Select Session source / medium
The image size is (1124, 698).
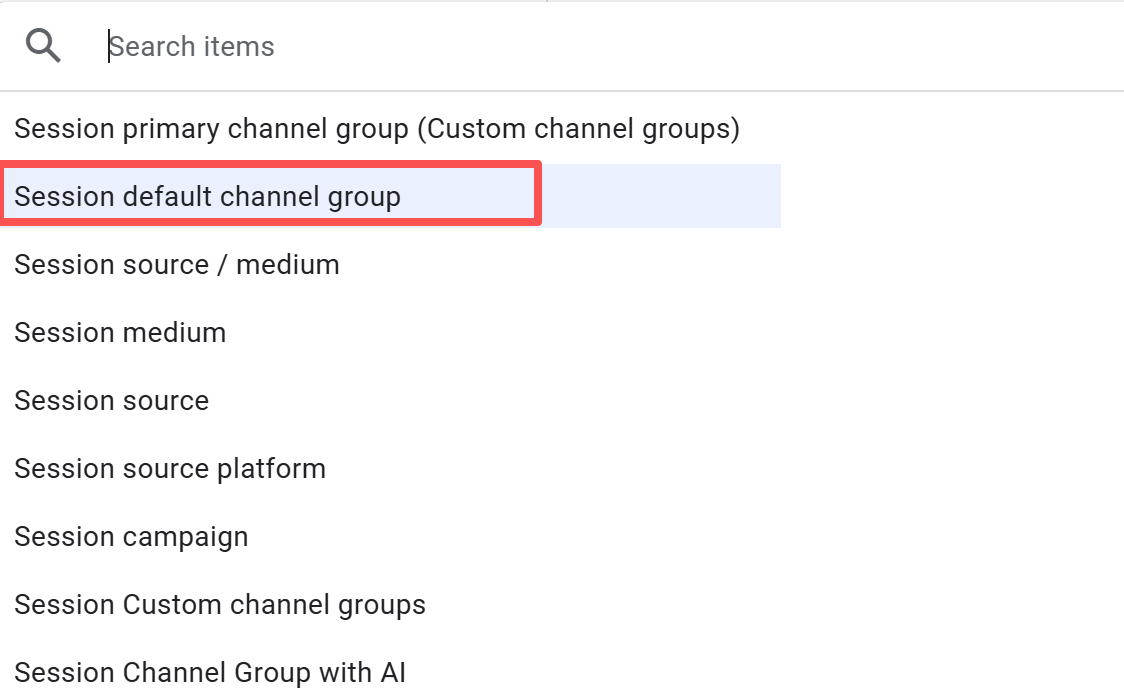(177, 264)
